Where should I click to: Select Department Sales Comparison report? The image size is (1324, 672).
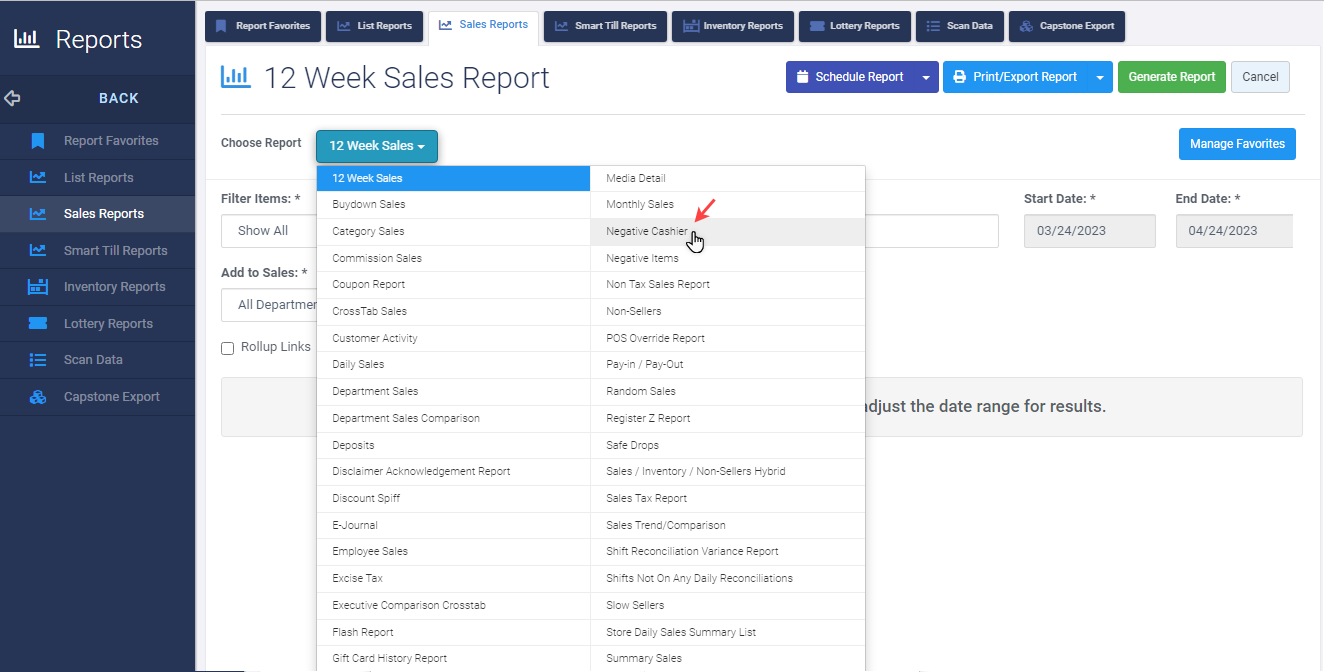tap(454, 418)
